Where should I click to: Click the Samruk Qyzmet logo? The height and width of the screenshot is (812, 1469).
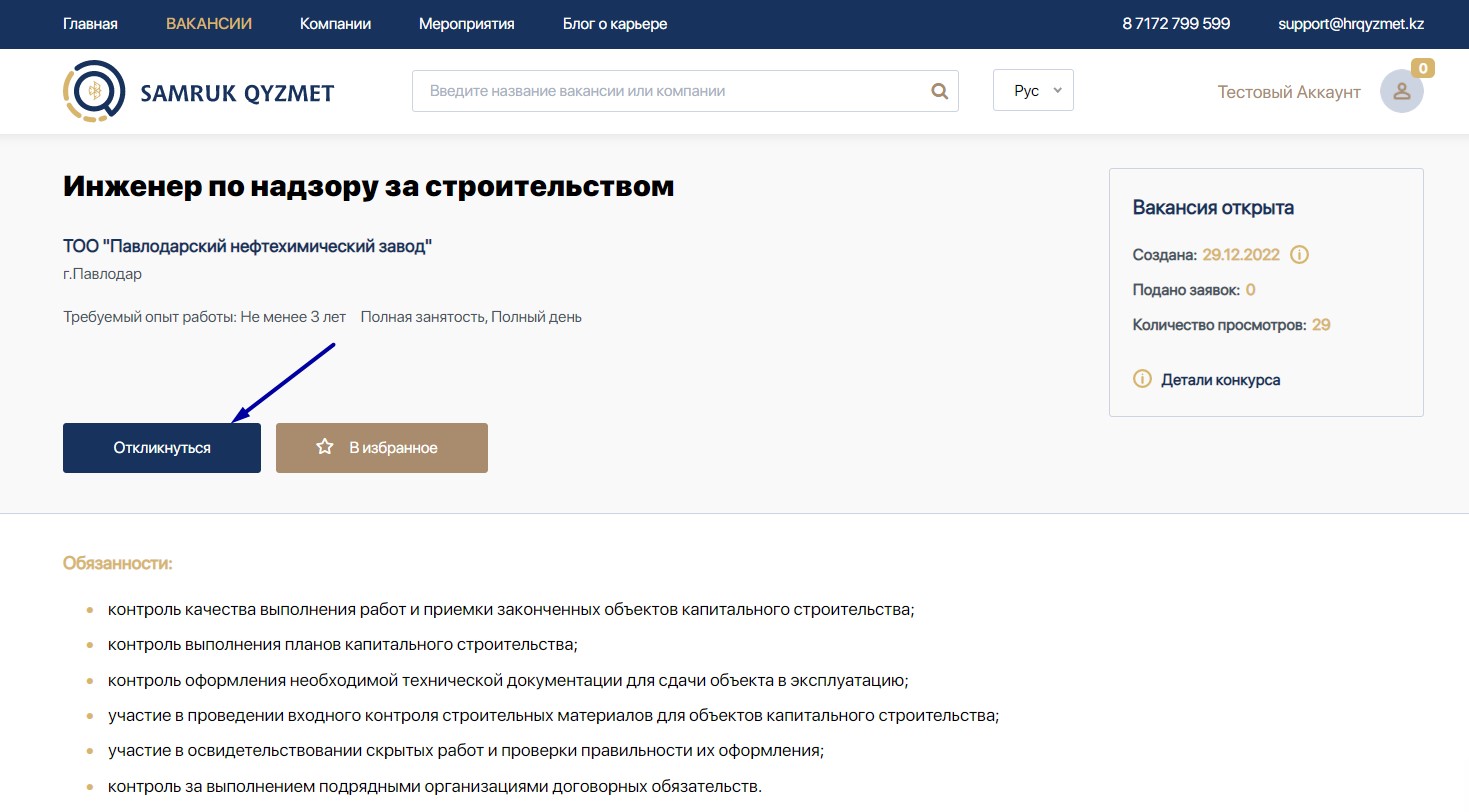point(198,92)
